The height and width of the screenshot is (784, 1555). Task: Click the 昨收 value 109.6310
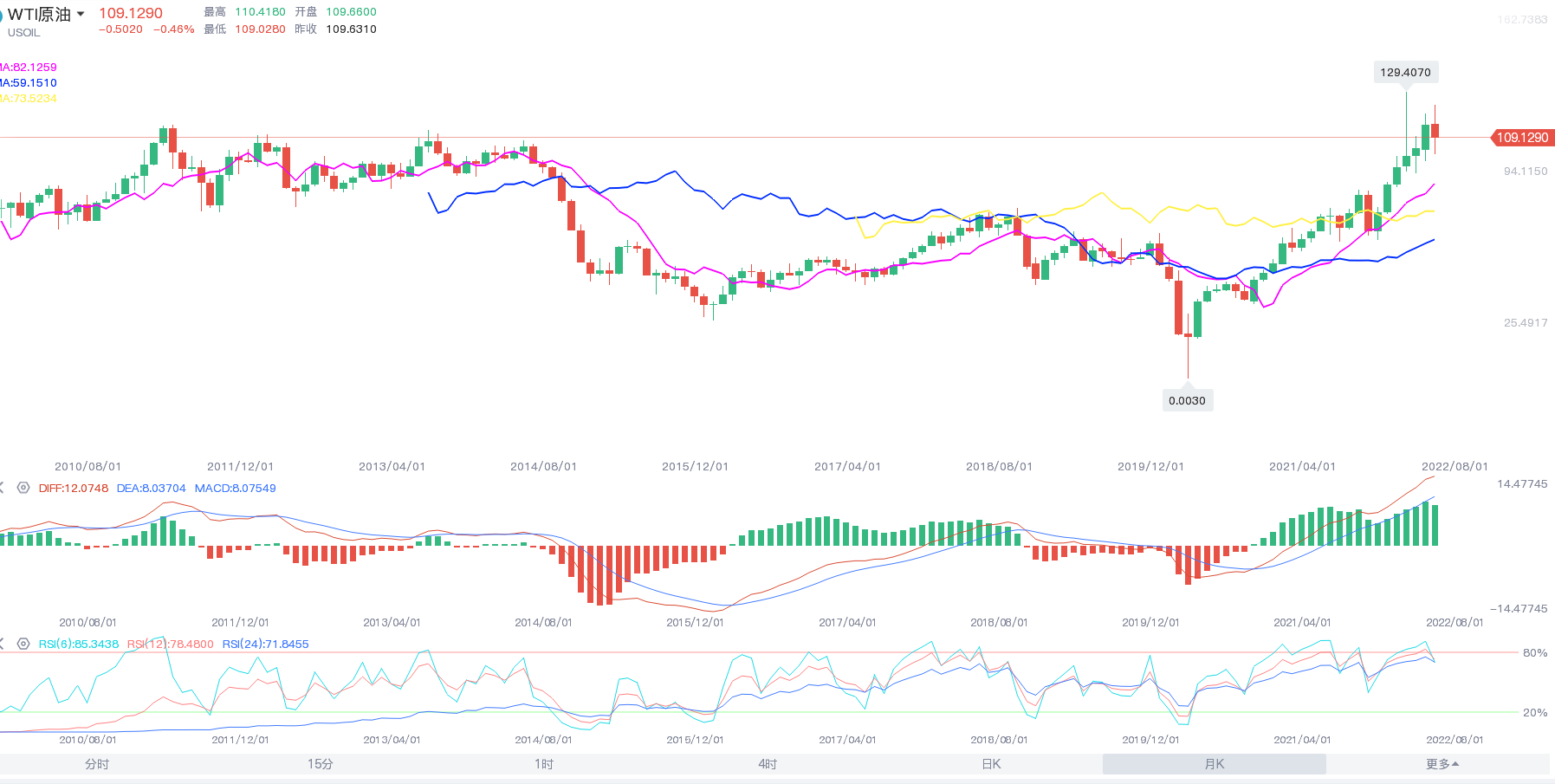tap(351, 29)
